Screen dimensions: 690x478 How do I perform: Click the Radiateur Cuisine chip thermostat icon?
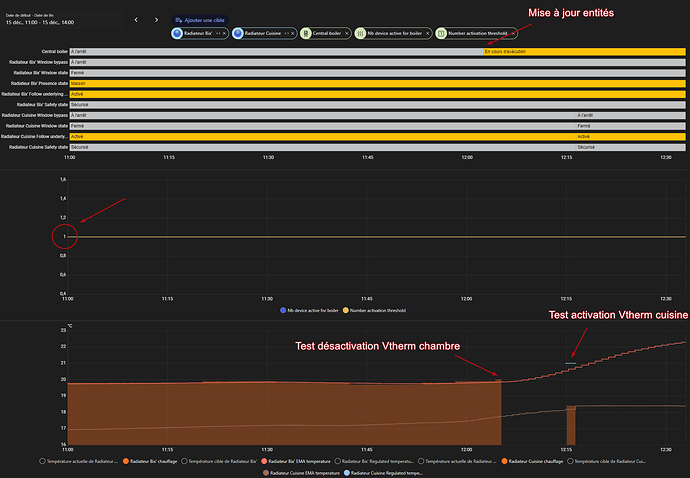tap(238, 33)
